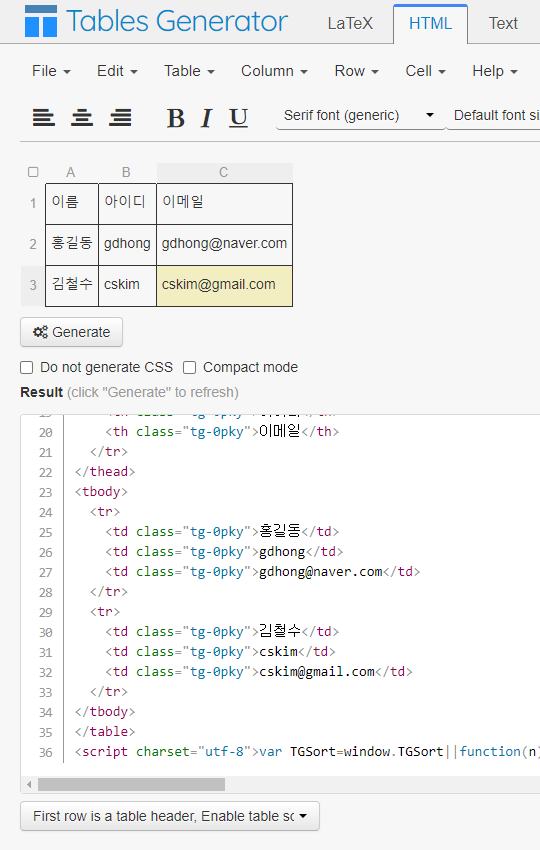This screenshot has height=850, width=540.
Task: Check the select-all table checkbox
Action: click(33, 172)
